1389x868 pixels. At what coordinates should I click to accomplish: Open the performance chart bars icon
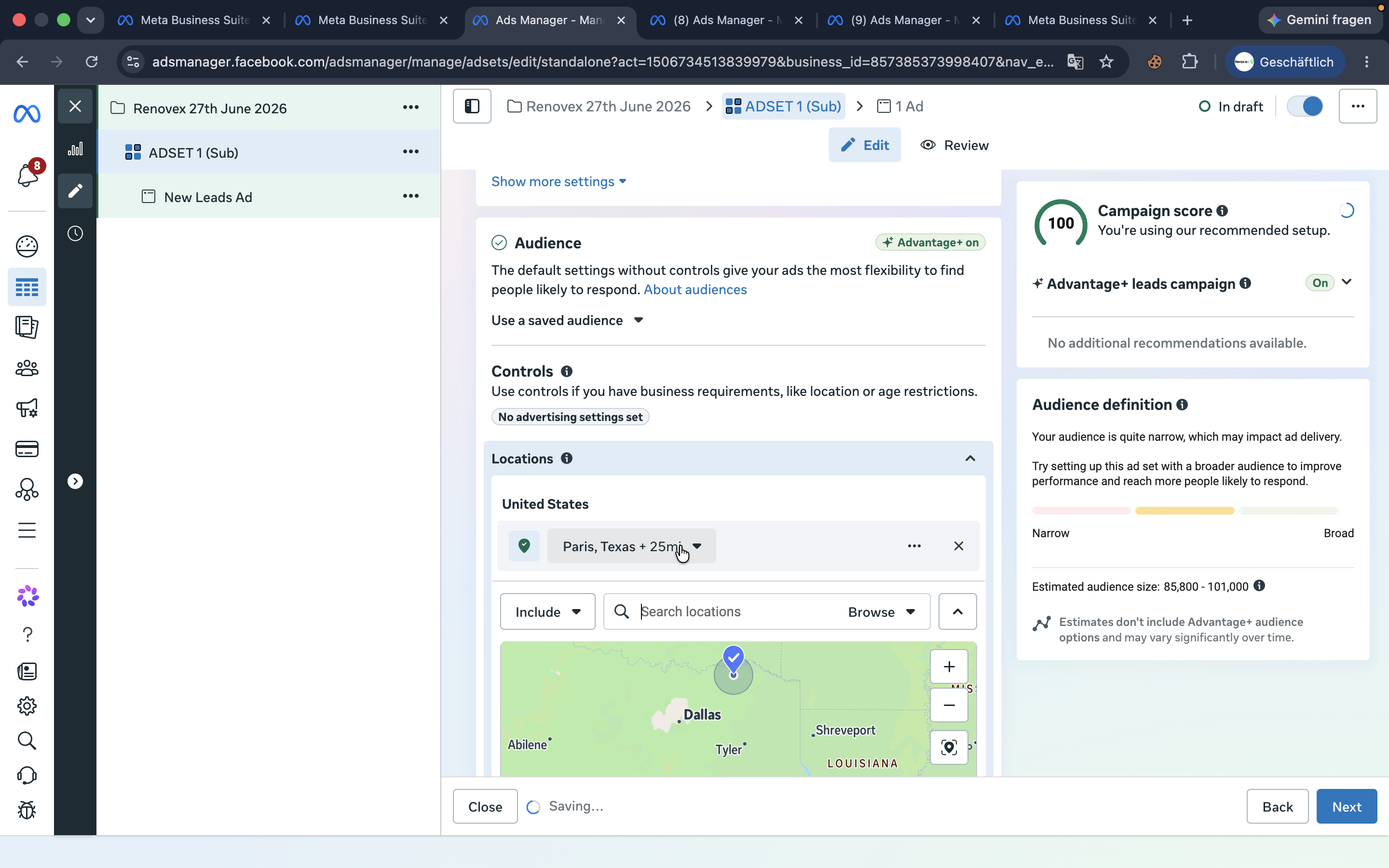[x=75, y=149]
